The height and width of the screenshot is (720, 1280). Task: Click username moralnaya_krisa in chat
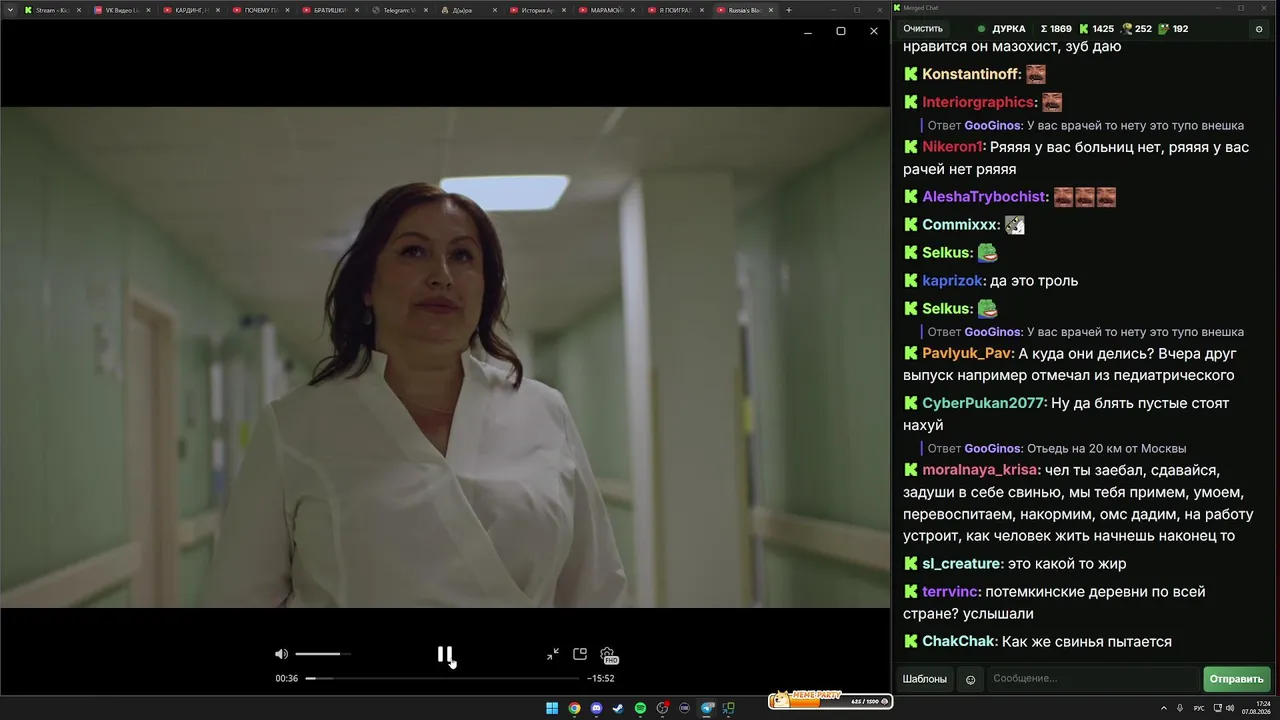981,470
